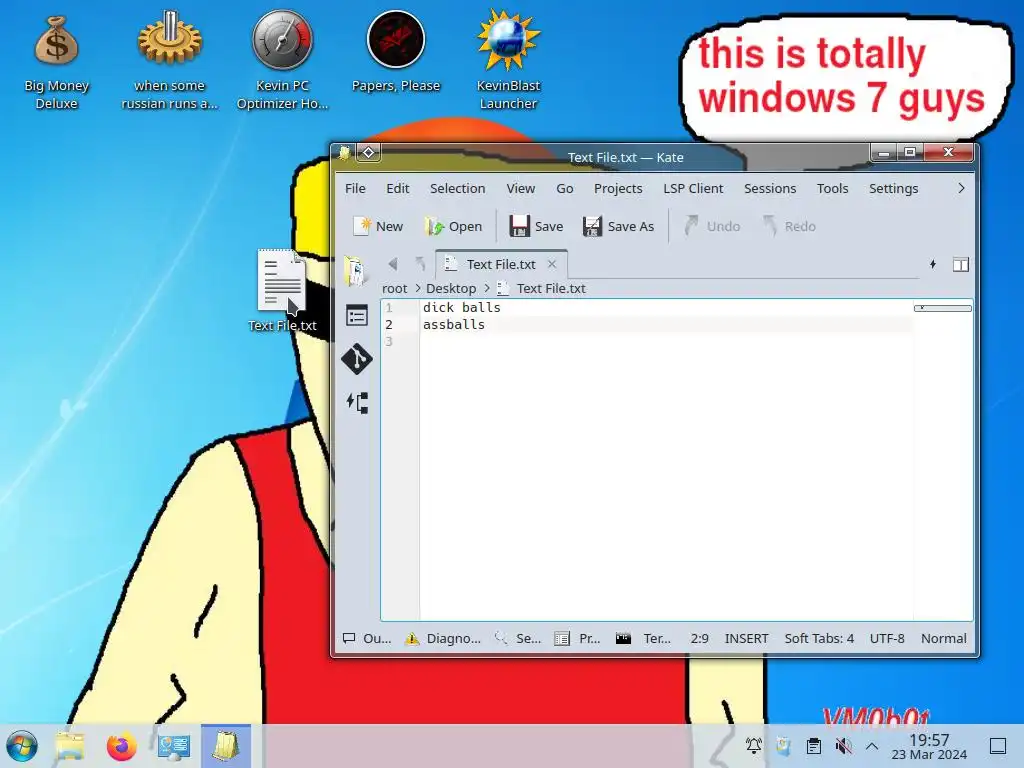Open the Projects sidebar panel icon below Git
This screenshot has width=1024, height=768.
click(x=357, y=402)
